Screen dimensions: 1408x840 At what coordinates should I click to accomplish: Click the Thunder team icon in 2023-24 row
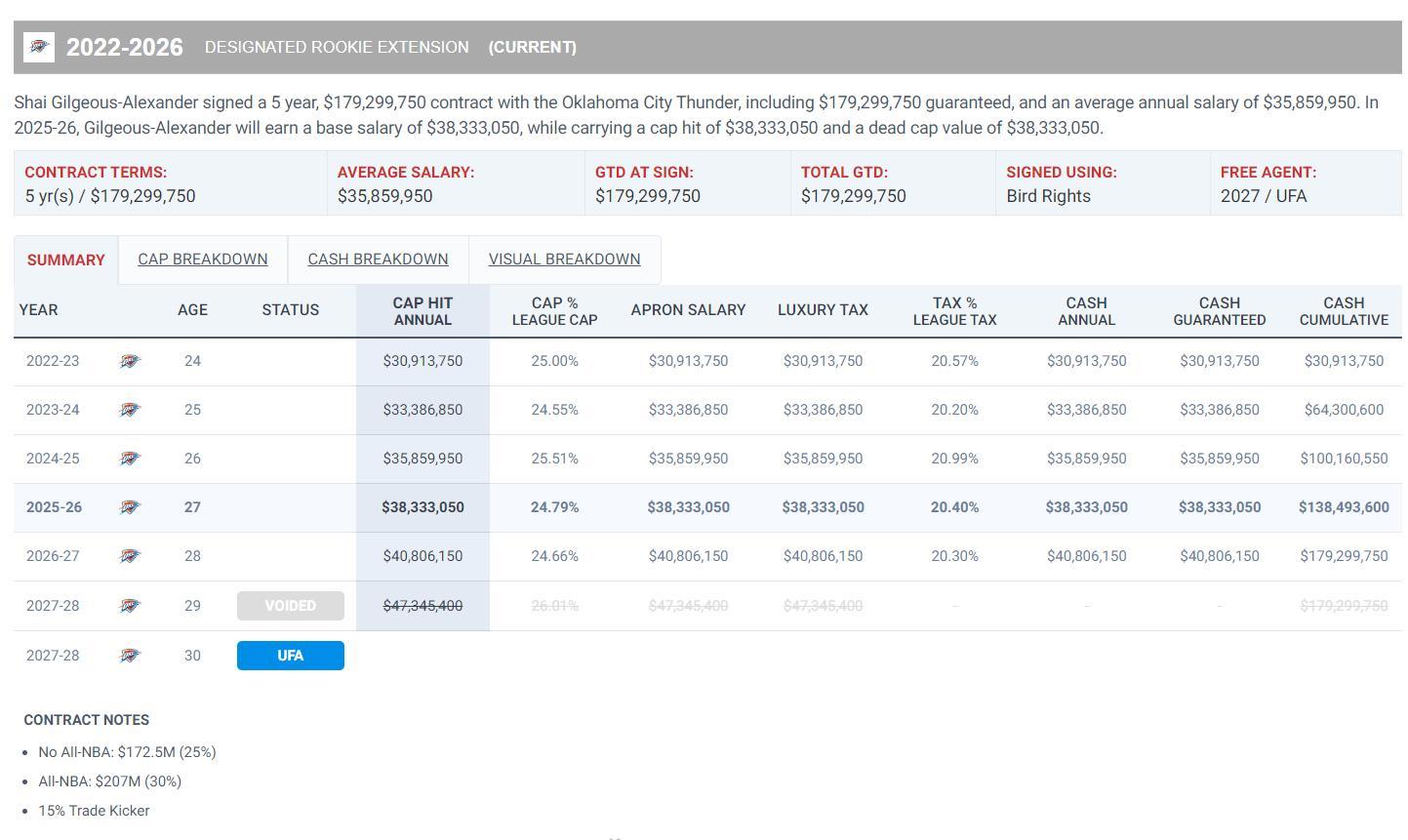(x=130, y=410)
